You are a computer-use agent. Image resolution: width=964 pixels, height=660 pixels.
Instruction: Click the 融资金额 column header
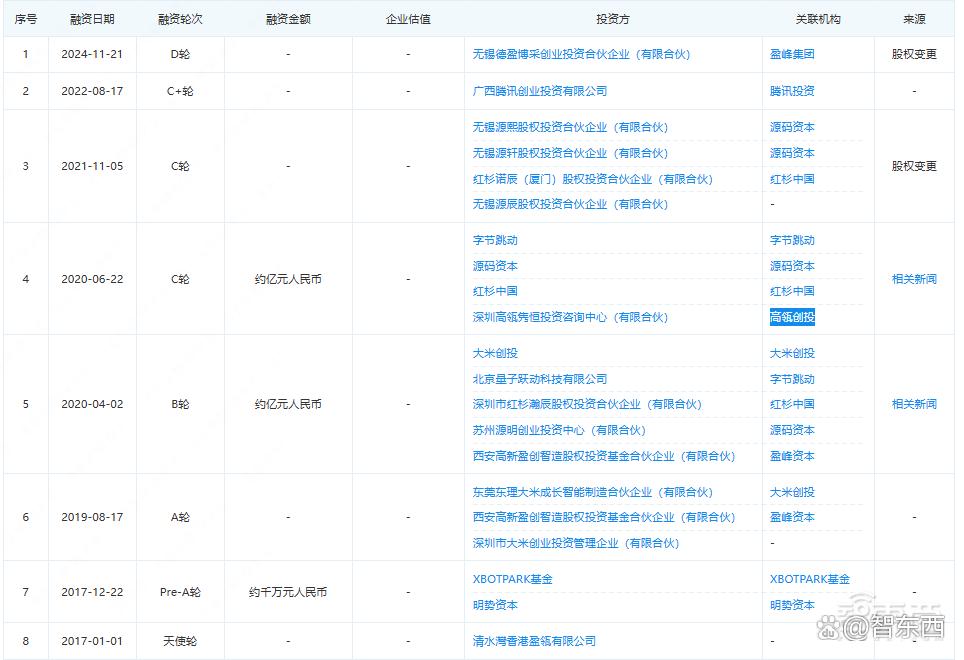tap(288, 19)
